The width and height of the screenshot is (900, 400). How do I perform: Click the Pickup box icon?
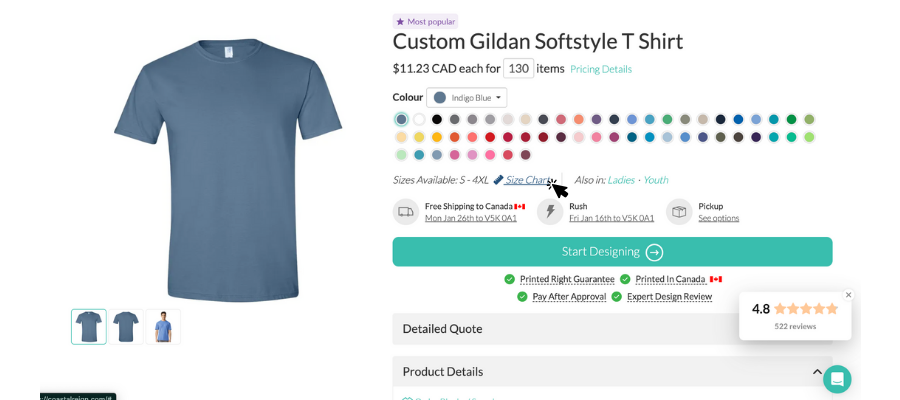click(x=679, y=212)
